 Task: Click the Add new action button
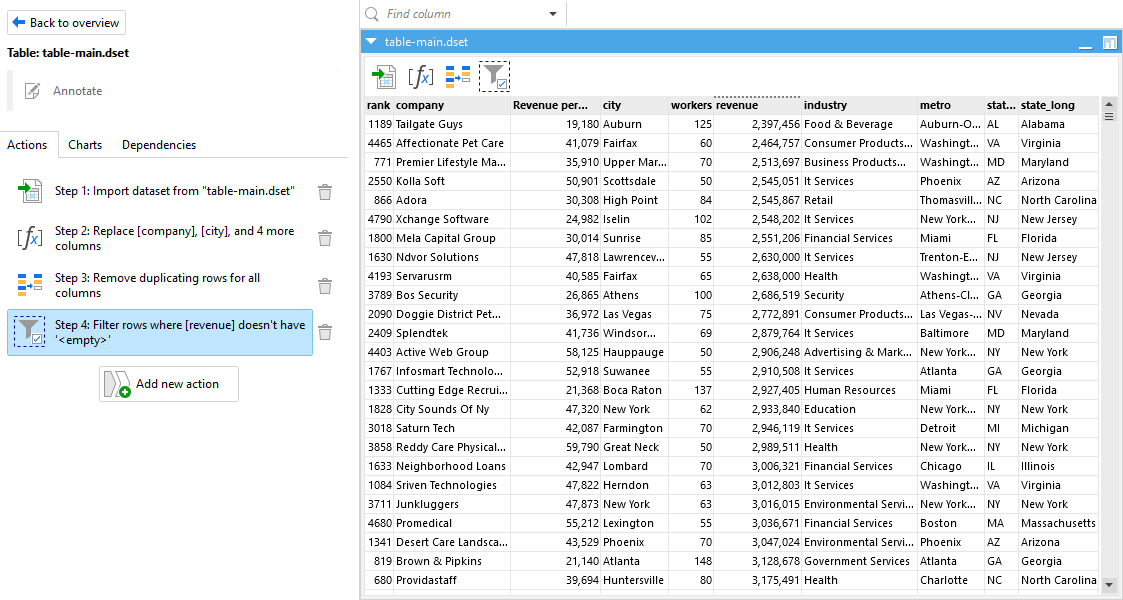pyautogui.click(x=169, y=384)
